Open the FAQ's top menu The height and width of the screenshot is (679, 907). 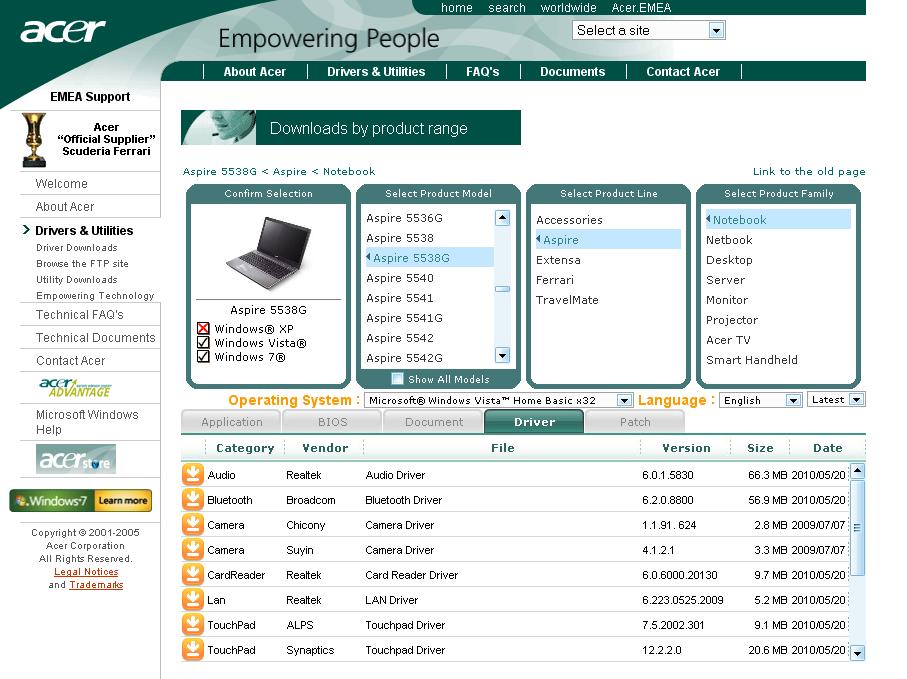tap(482, 72)
